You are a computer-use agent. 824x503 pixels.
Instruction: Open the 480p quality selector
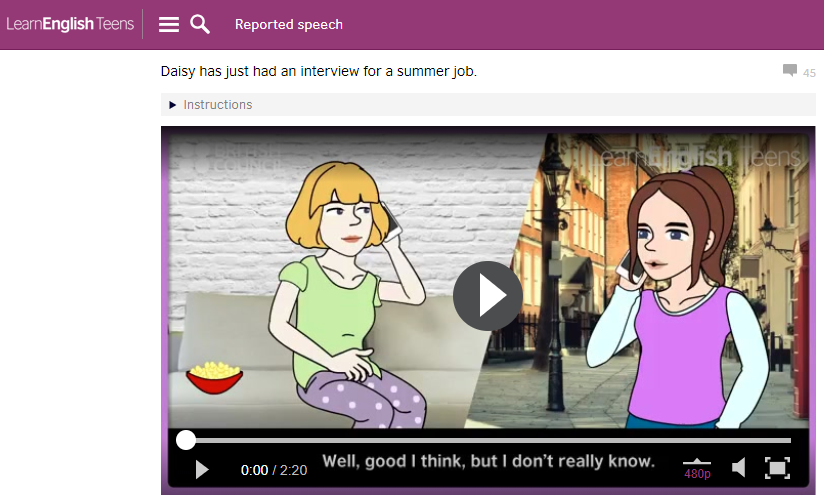click(x=697, y=469)
